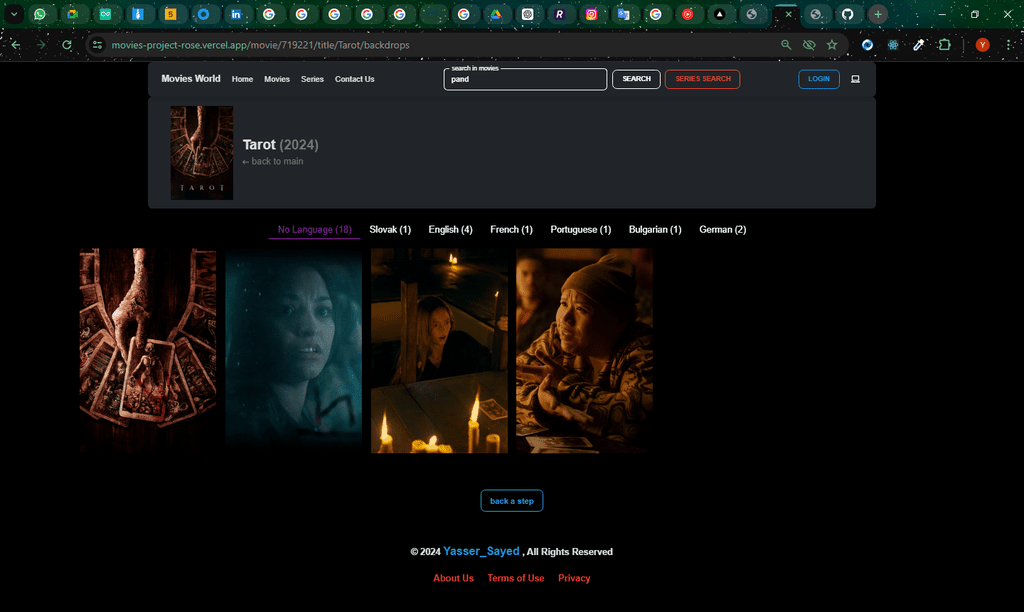Select the Slovak (1) tab
The image size is (1024, 612).
390,229
